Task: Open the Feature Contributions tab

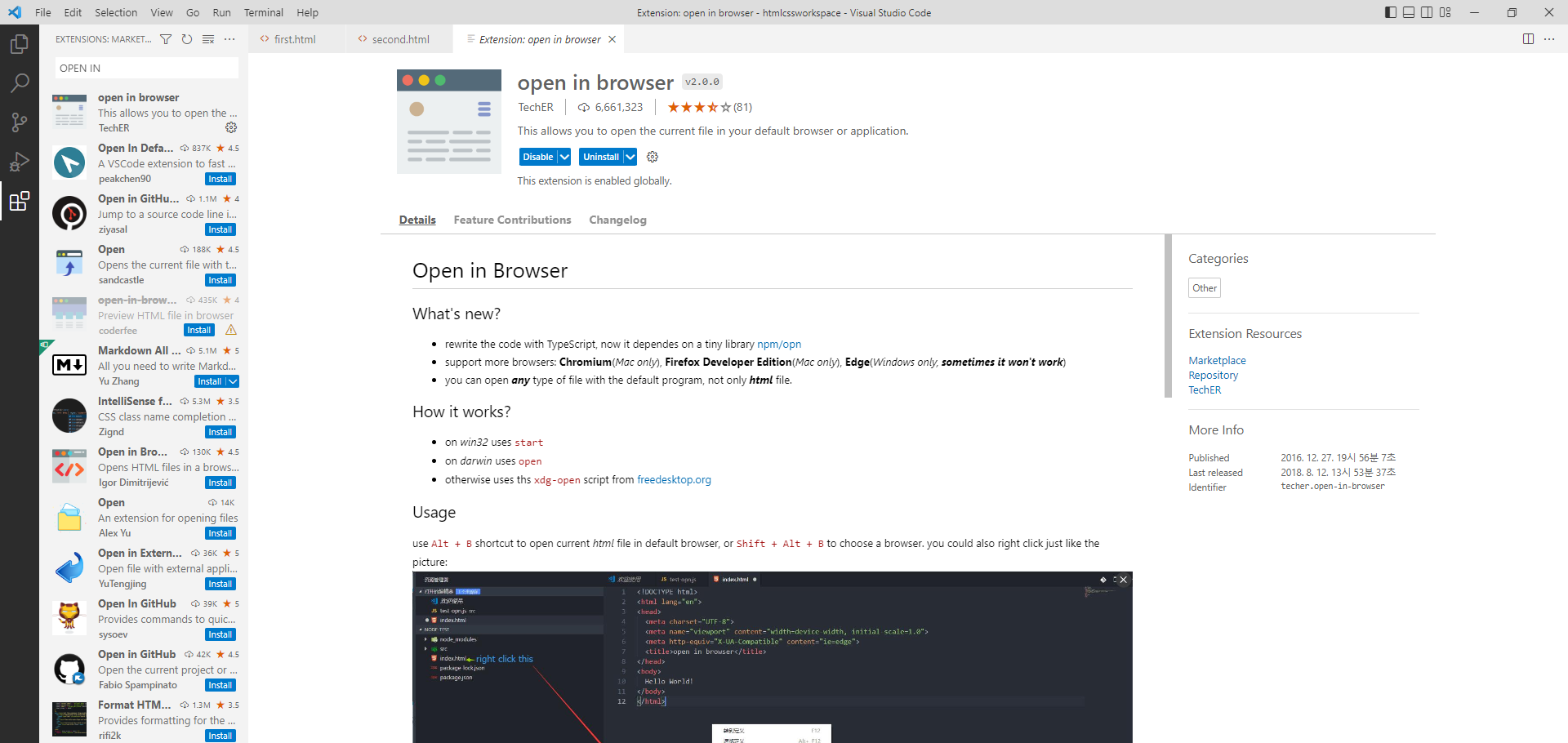Action: pos(512,220)
